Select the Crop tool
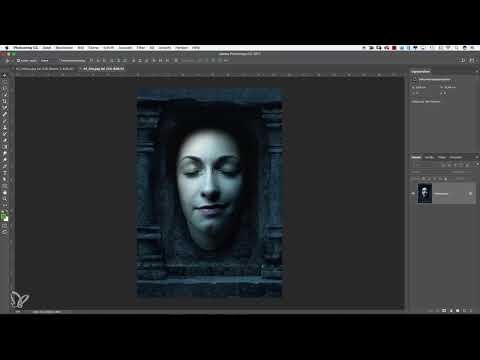 5,101
